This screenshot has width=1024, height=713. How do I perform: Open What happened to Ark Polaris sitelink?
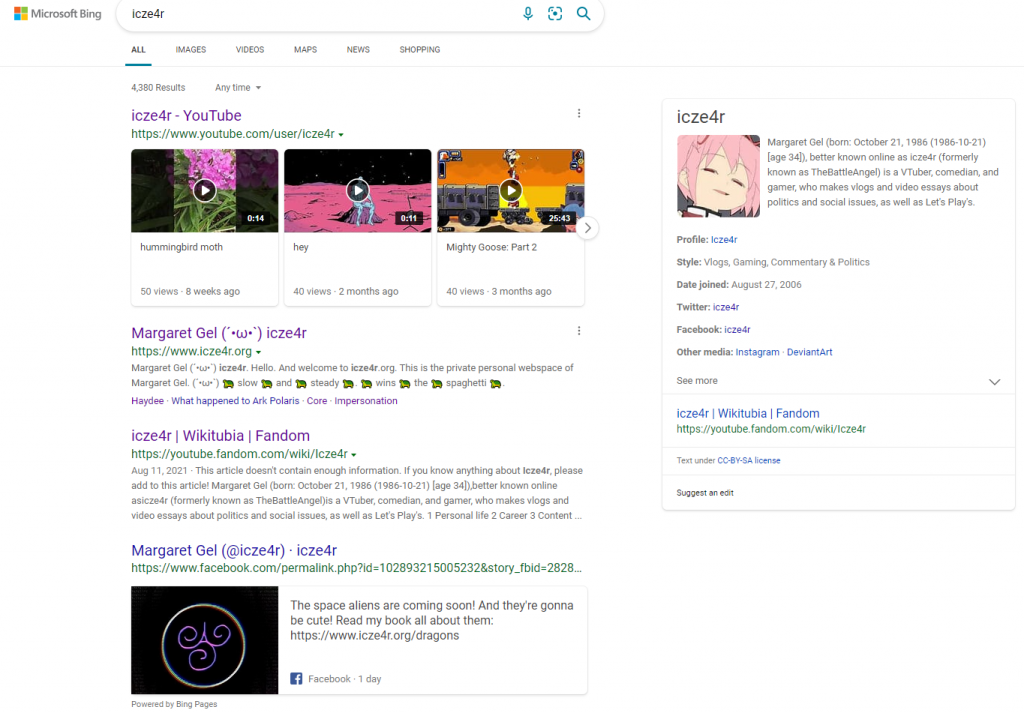click(235, 401)
